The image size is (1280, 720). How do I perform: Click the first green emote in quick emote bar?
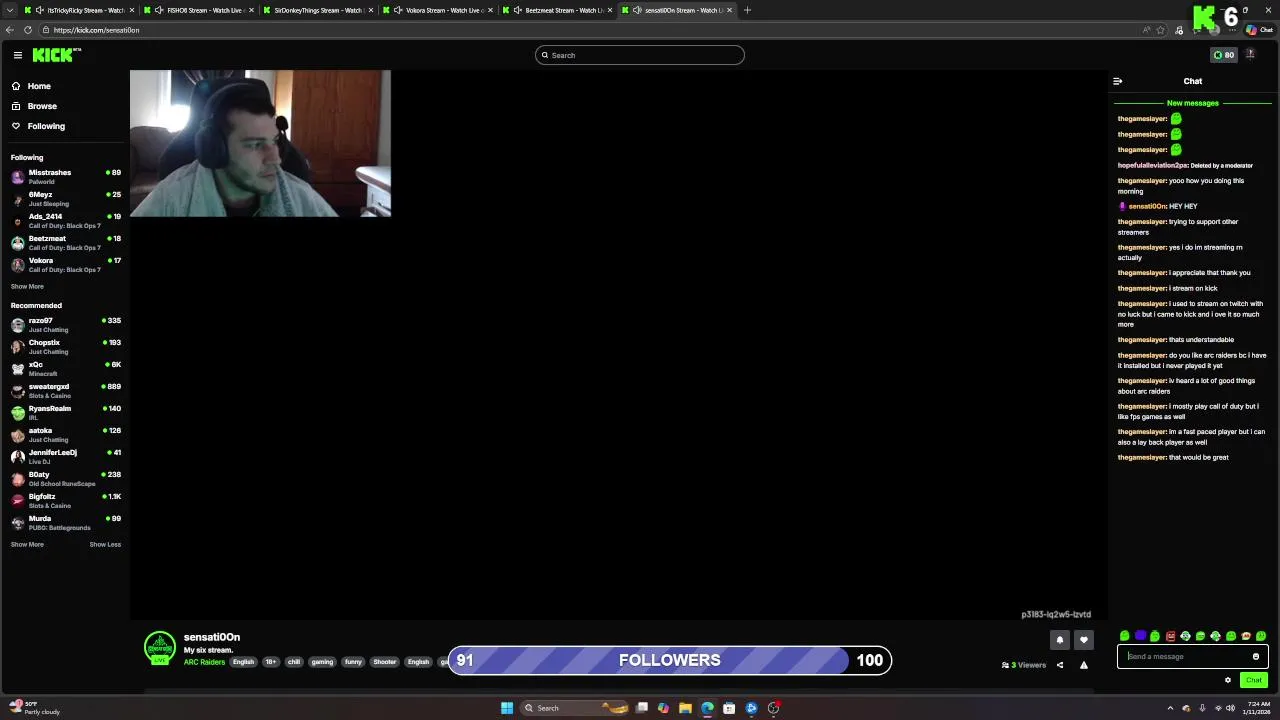[x=1125, y=636]
